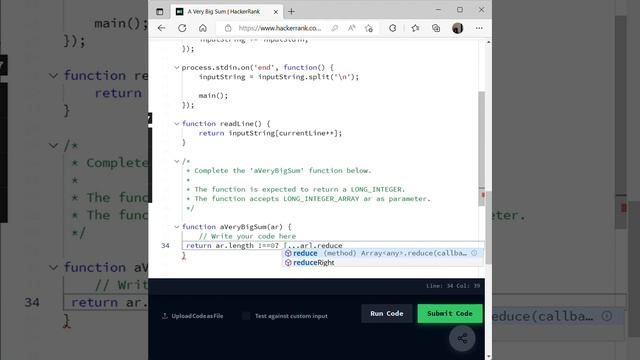Select the A Very Big Sum HackerRank tab
Viewport: 640px width, 360px height.
227,11
